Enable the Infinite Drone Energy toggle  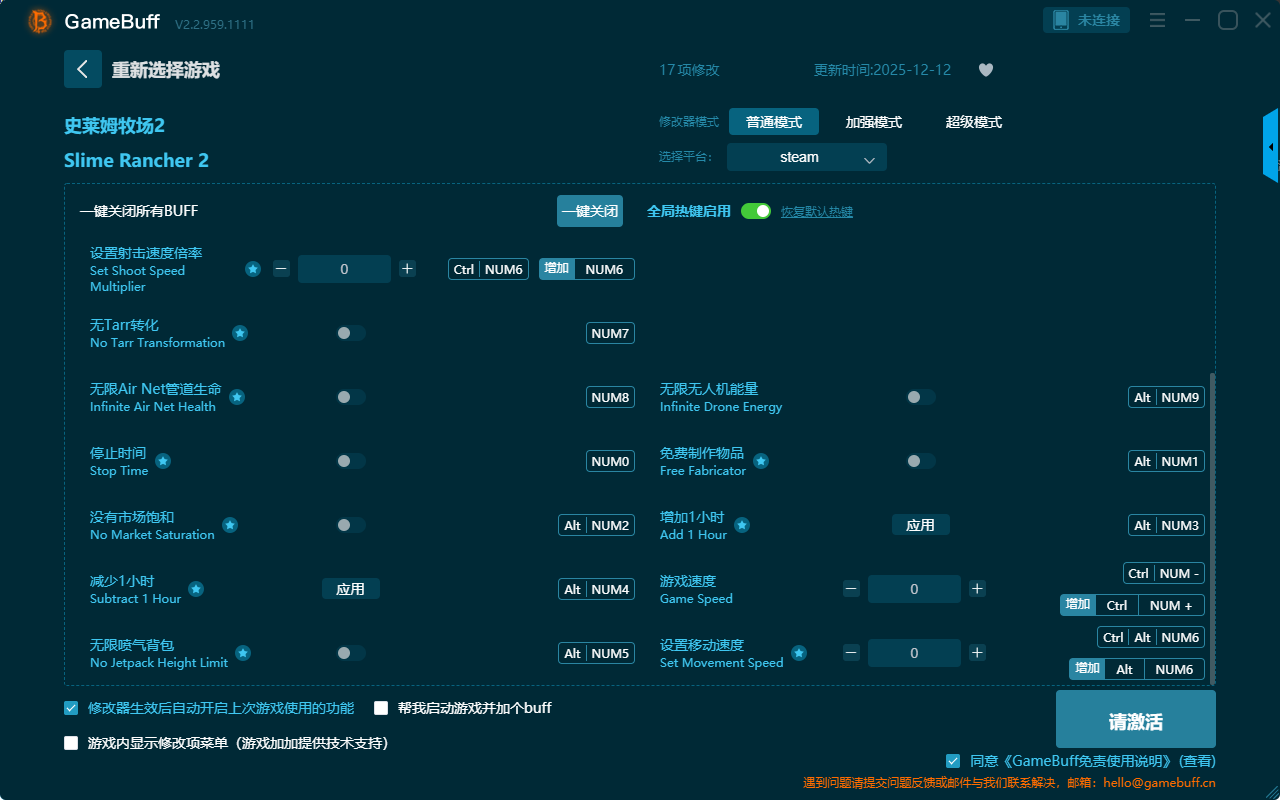click(x=920, y=397)
